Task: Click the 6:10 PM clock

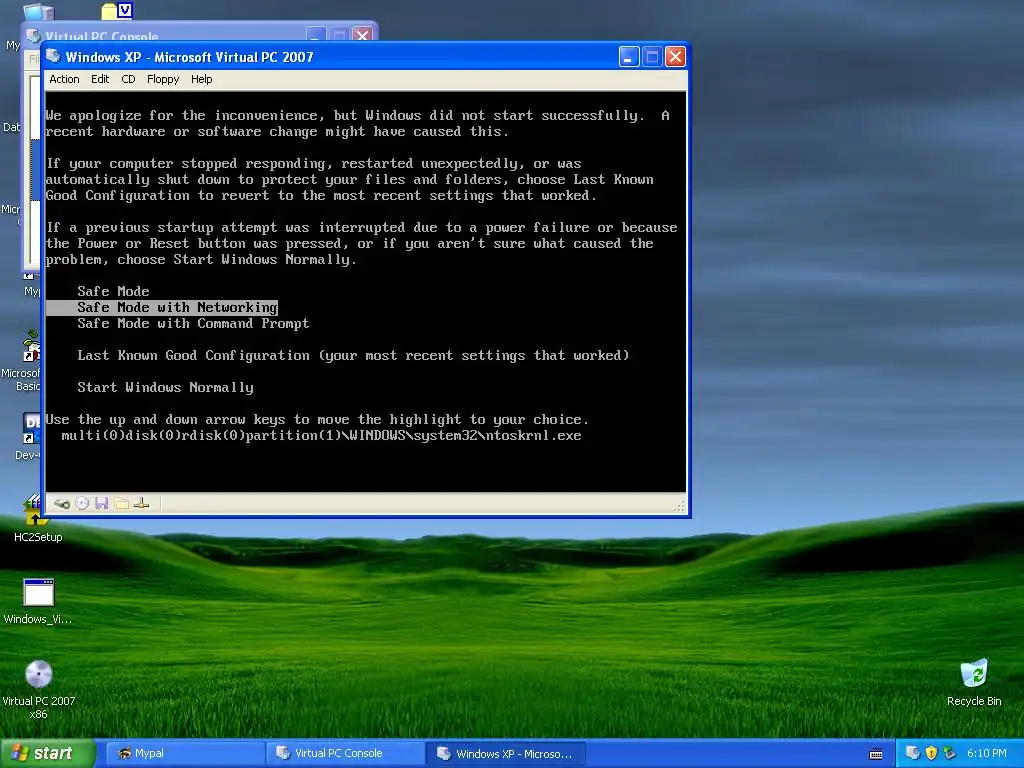Action: 987,753
